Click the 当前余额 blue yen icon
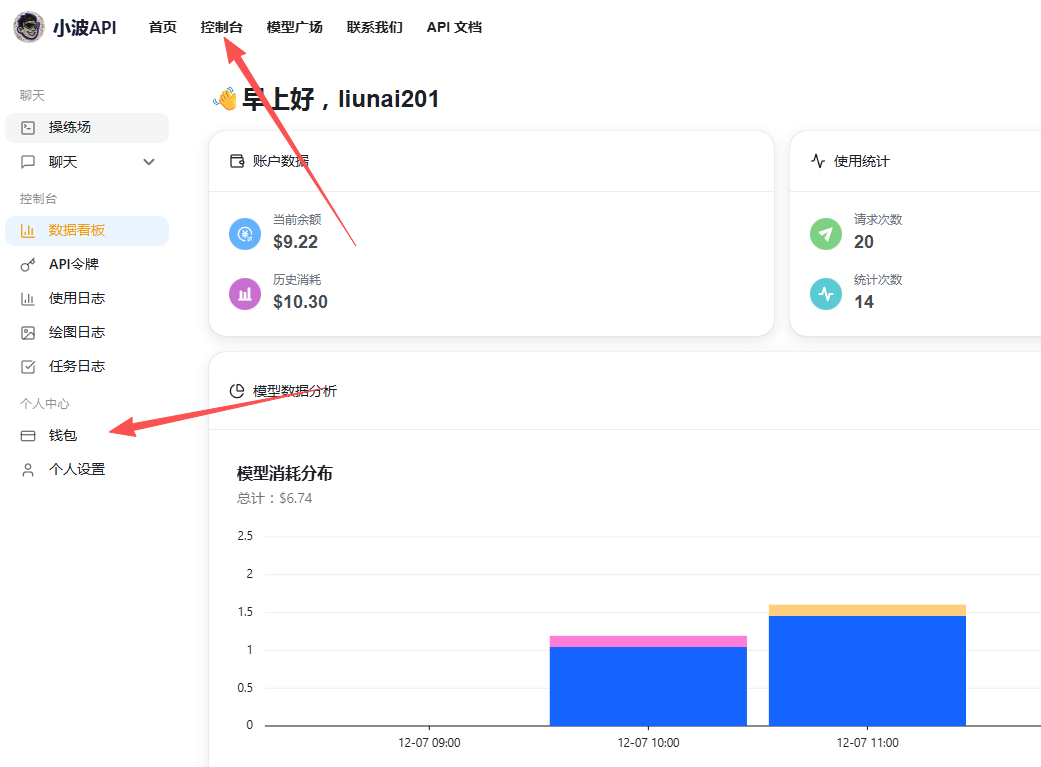Image resolution: width=1041 pixels, height=767 pixels. point(244,234)
